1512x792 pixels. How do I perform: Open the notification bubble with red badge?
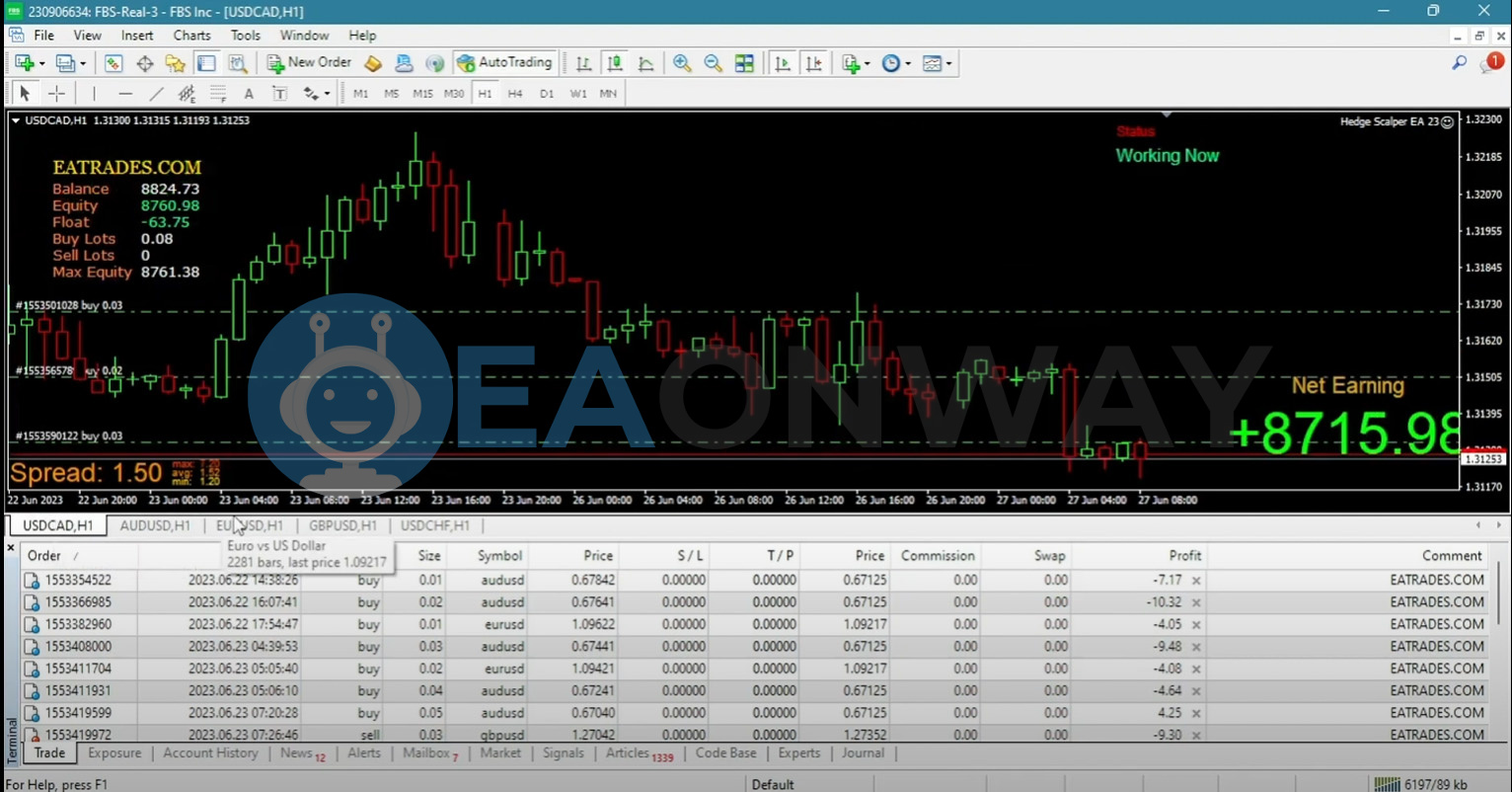pos(1490,63)
